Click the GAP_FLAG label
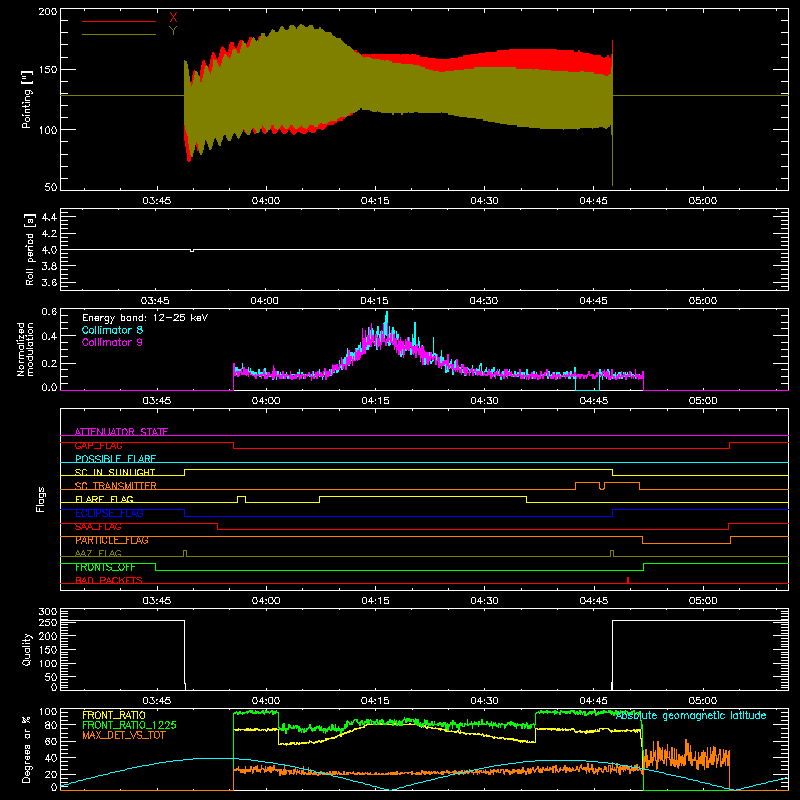800x800 pixels. 98,445
